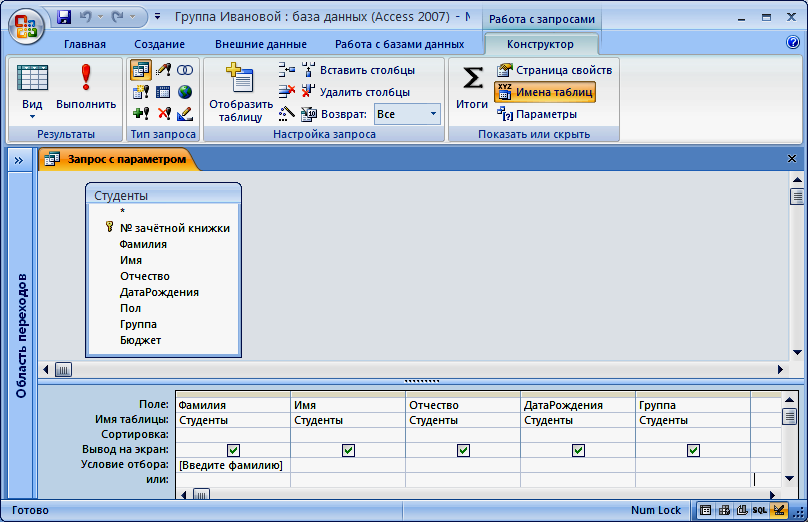This screenshot has width=808, height=522.
Task: Run the query with Выполнить
Action: click(86, 87)
